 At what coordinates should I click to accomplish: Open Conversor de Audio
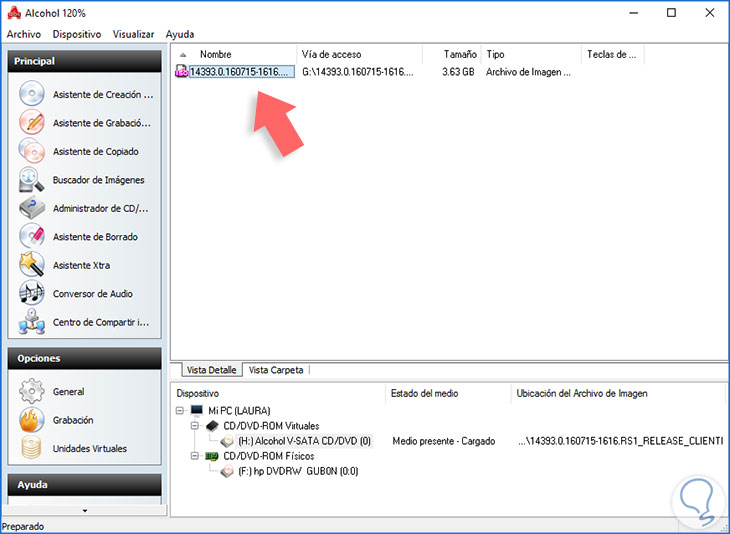click(x=93, y=294)
